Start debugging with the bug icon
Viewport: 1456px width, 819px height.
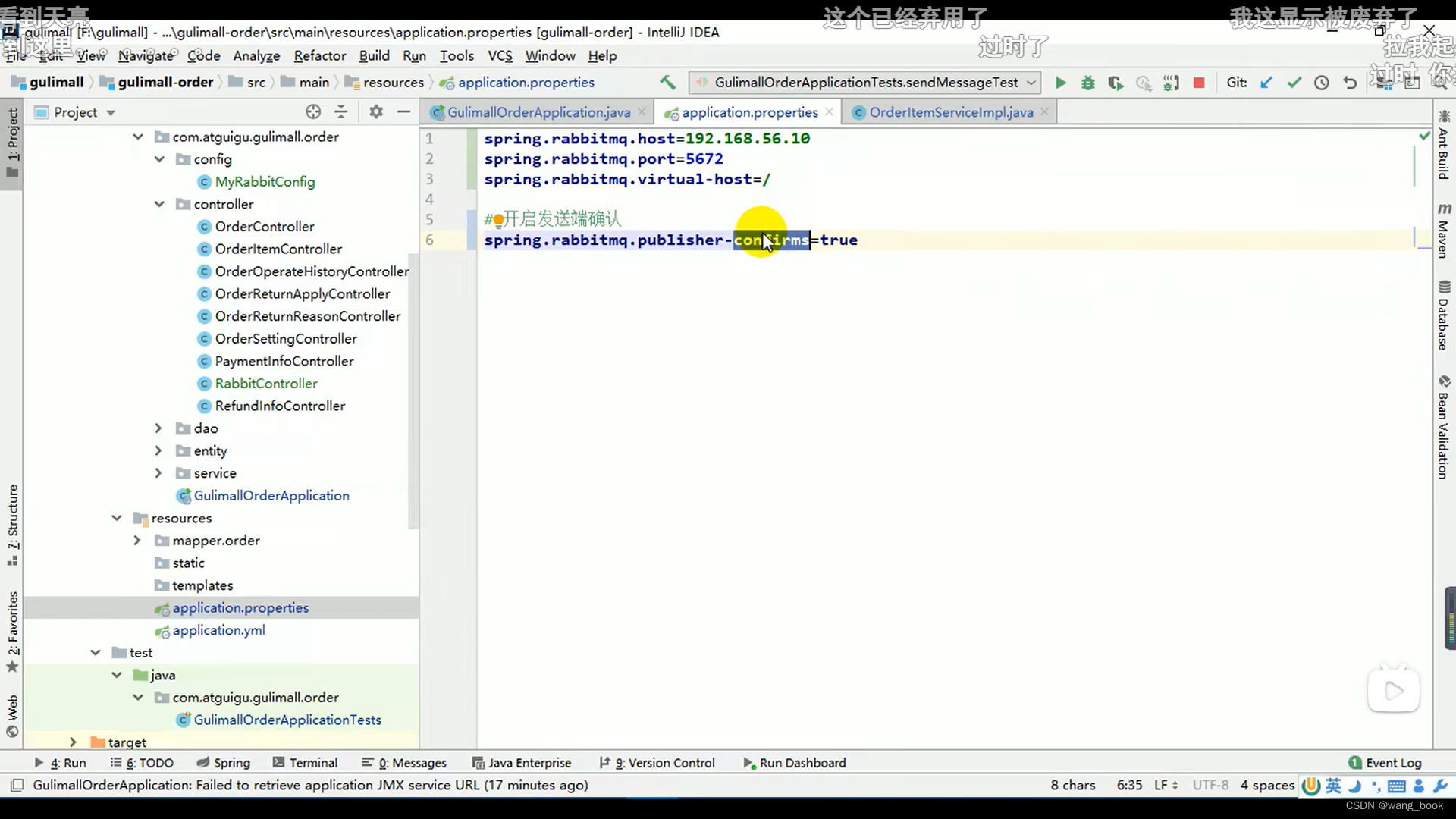click(1087, 83)
